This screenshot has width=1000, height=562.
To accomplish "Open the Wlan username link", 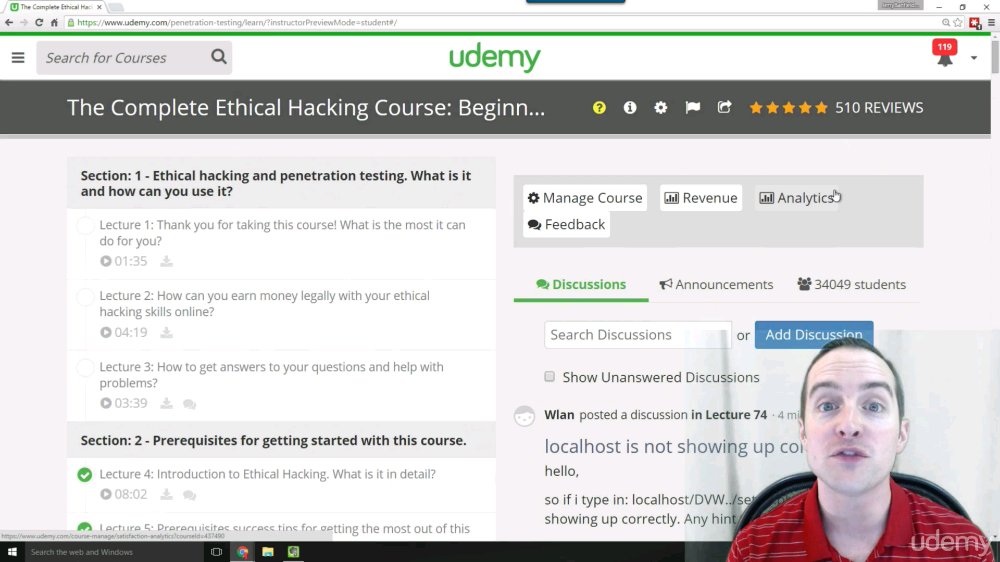I will click(x=559, y=415).
